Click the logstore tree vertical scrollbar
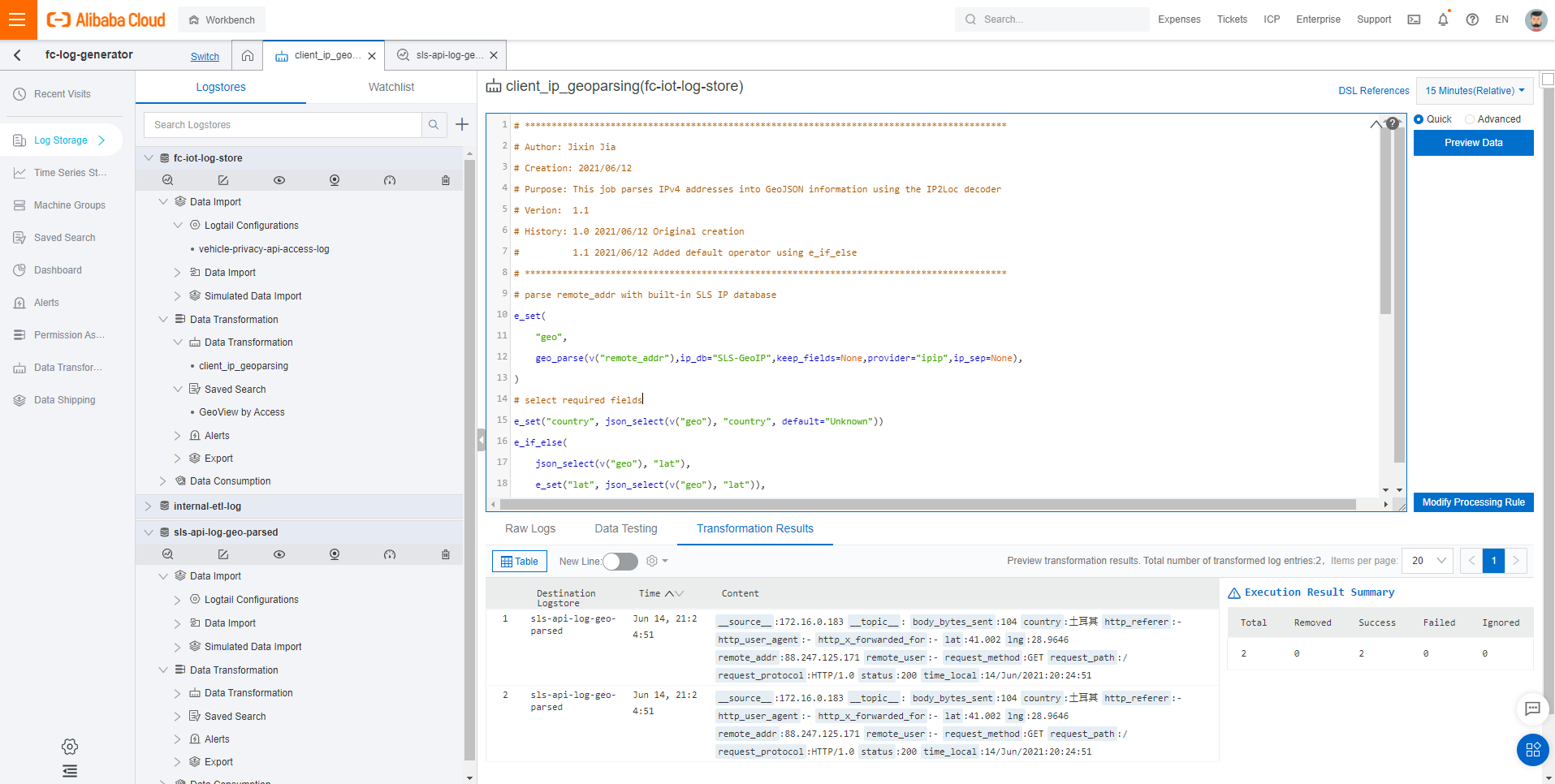Viewport: 1555px width, 784px height. point(469,459)
